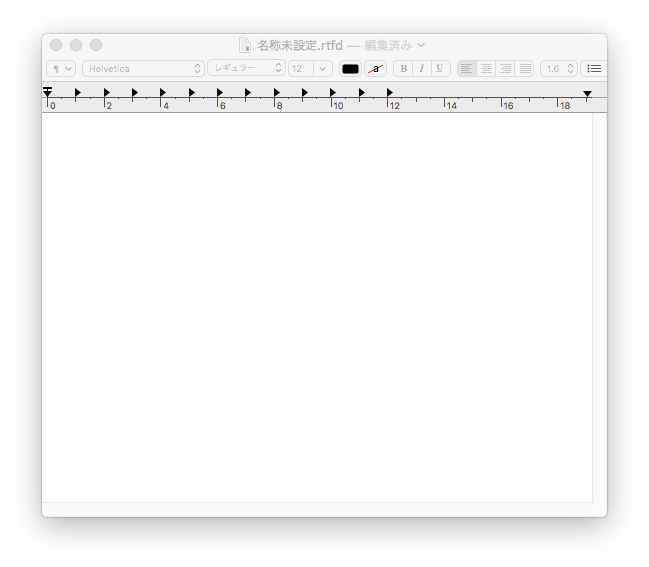This screenshot has width=649, height=567.
Task: Click the font size field showing 12
Action: click(x=301, y=69)
